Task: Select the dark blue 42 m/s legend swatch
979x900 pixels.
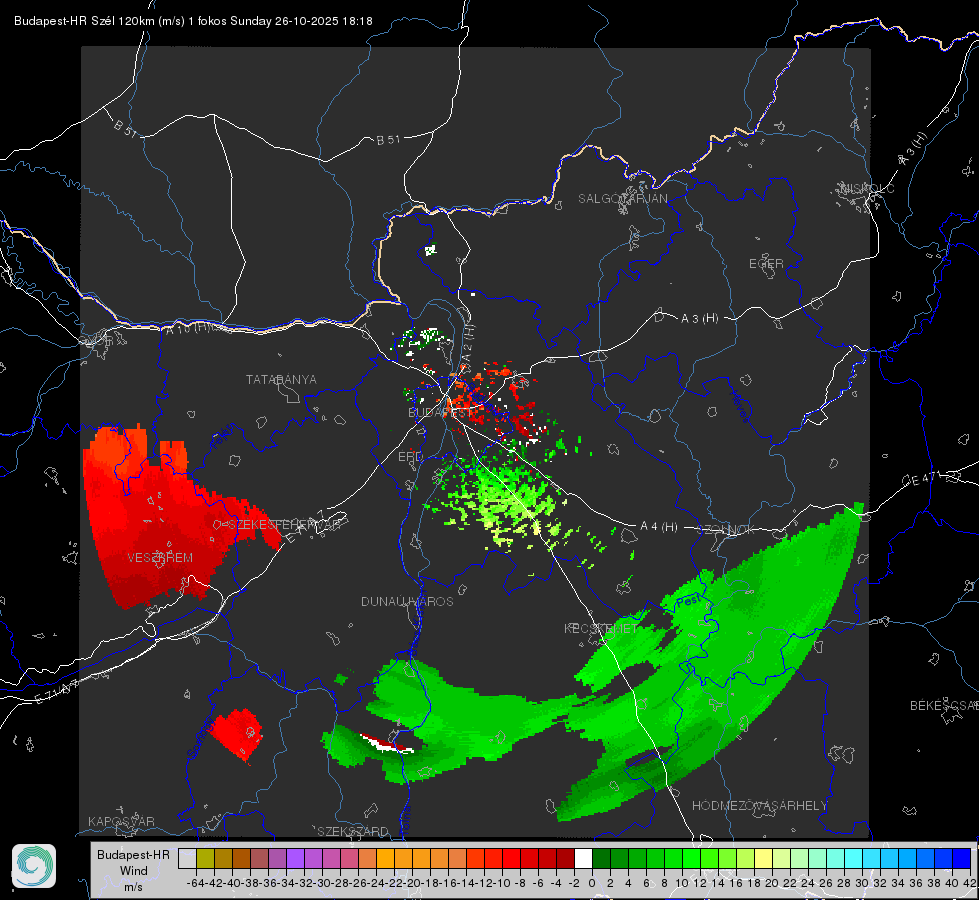Action: (962, 859)
